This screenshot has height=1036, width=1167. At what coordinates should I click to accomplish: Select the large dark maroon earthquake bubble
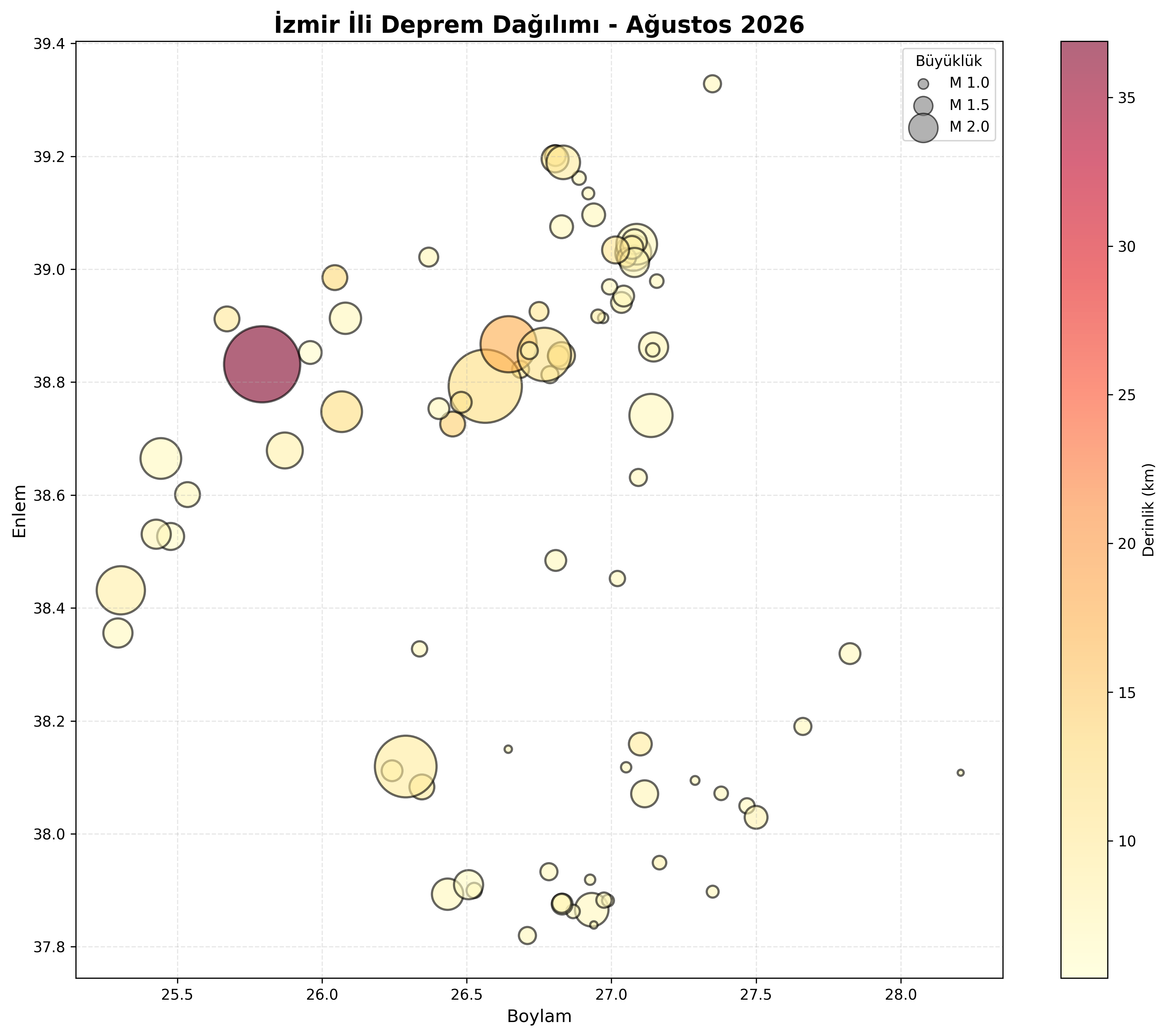tap(262, 364)
